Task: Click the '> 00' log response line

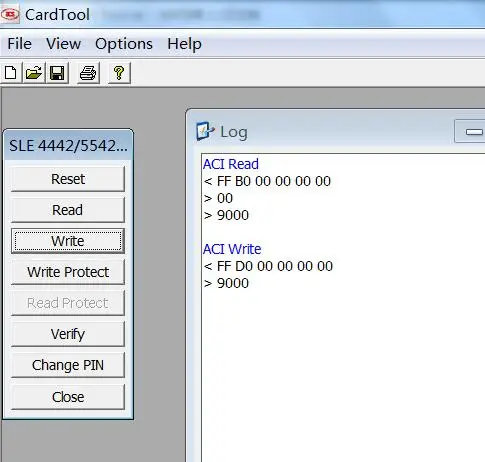Action: click(x=218, y=198)
